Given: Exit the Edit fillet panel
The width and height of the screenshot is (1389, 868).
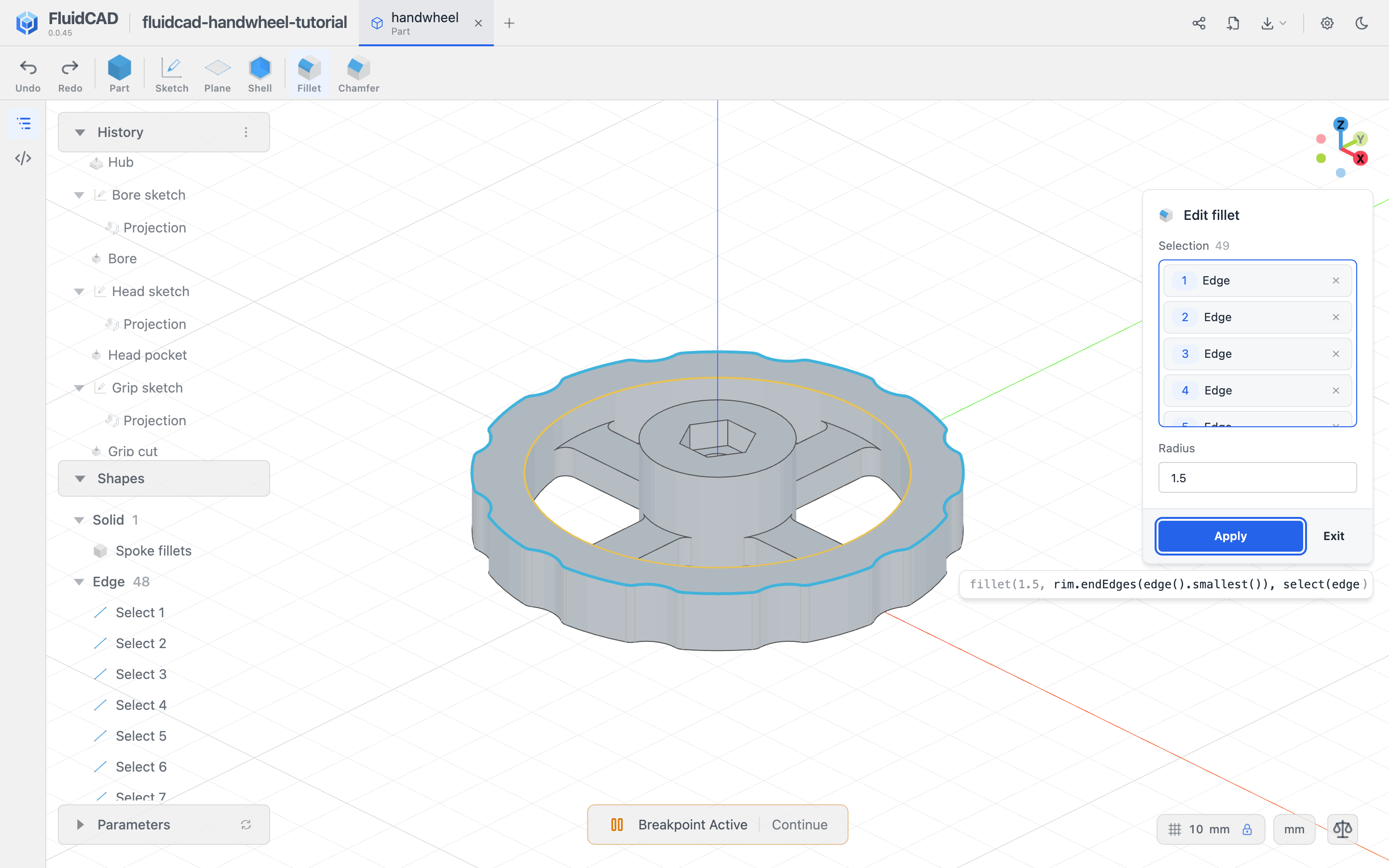Looking at the screenshot, I should tap(1334, 536).
